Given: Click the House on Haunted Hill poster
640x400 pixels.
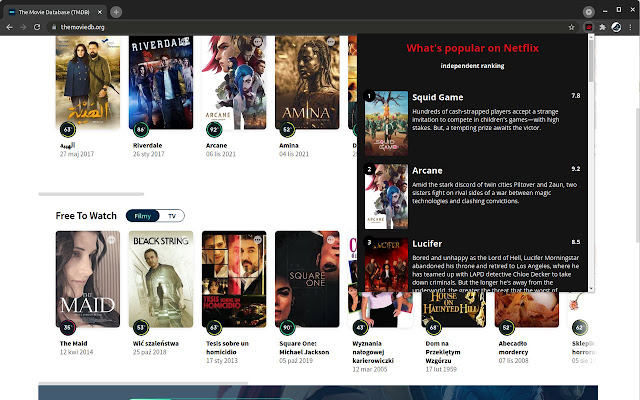Looking at the screenshot, I should pyautogui.click(x=453, y=309).
